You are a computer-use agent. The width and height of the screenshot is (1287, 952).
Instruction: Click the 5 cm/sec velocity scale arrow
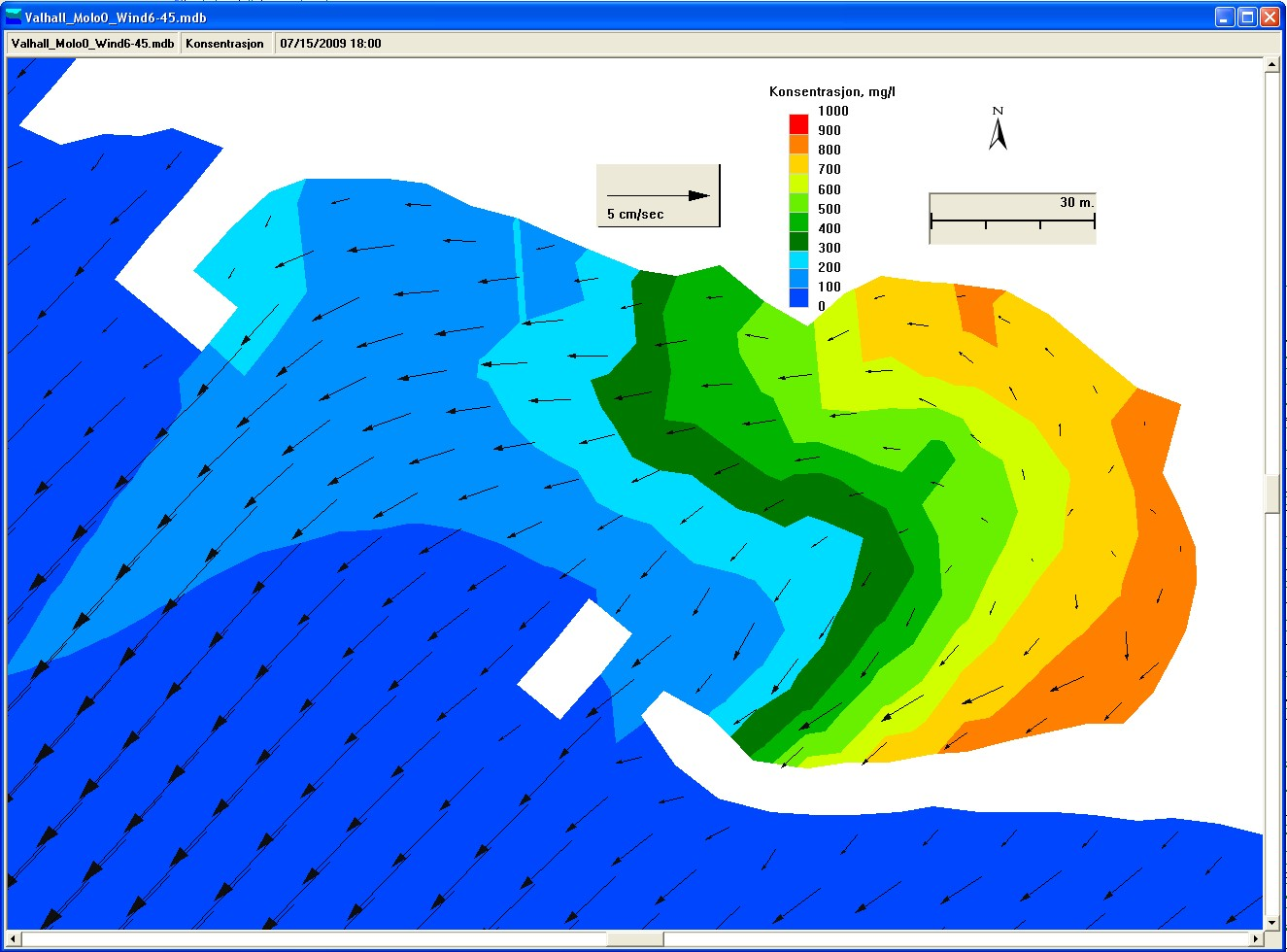pos(659,195)
